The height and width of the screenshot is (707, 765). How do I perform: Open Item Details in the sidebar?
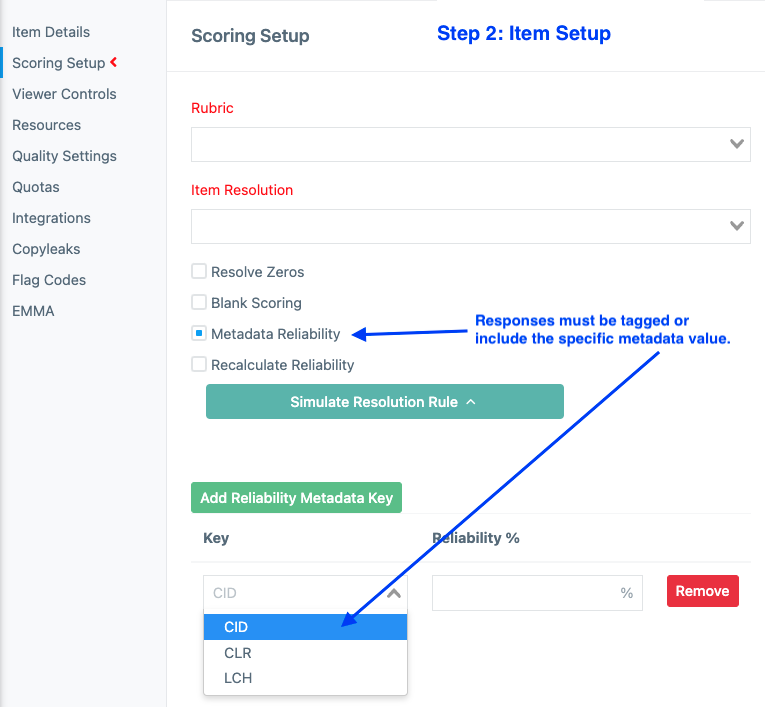[51, 32]
